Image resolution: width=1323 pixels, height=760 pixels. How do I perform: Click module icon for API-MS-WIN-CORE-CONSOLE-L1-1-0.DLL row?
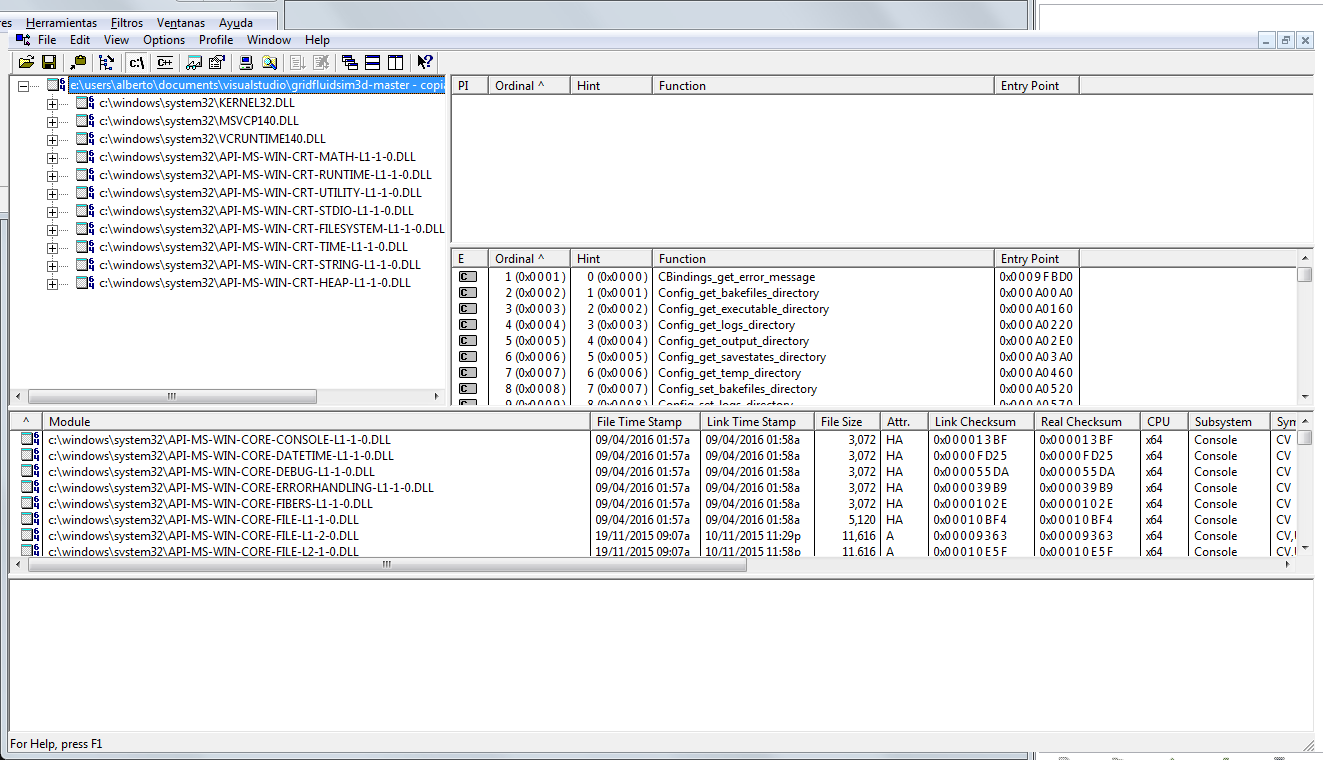pos(31,440)
